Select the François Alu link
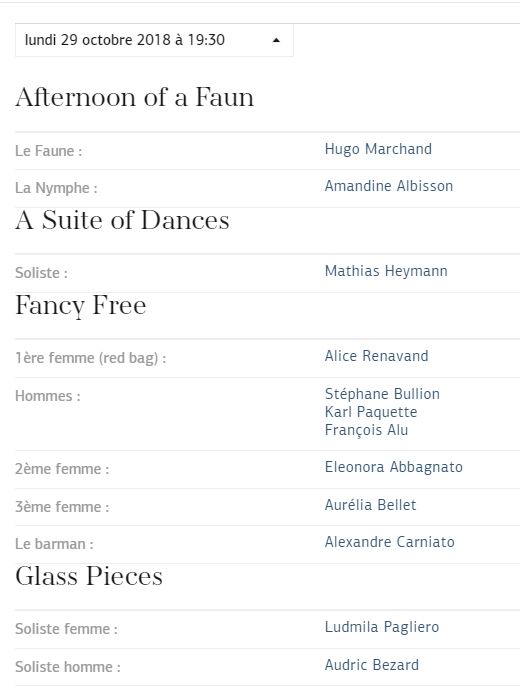This screenshot has width=520, height=694. click(x=366, y=430)
